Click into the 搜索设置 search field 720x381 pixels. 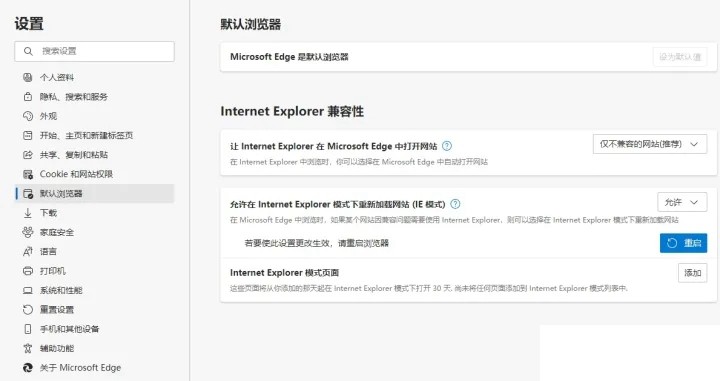pyautogui.click(x=95, y=51)
